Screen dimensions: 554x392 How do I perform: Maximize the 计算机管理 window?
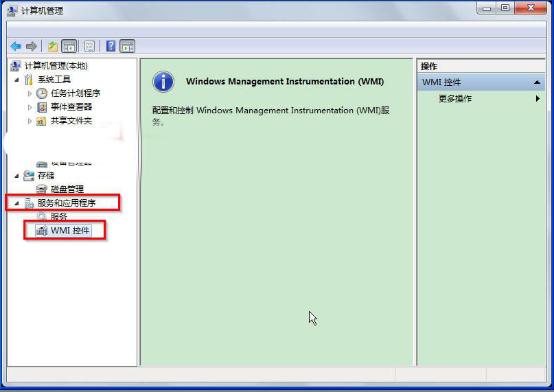[x=506, y=8]
